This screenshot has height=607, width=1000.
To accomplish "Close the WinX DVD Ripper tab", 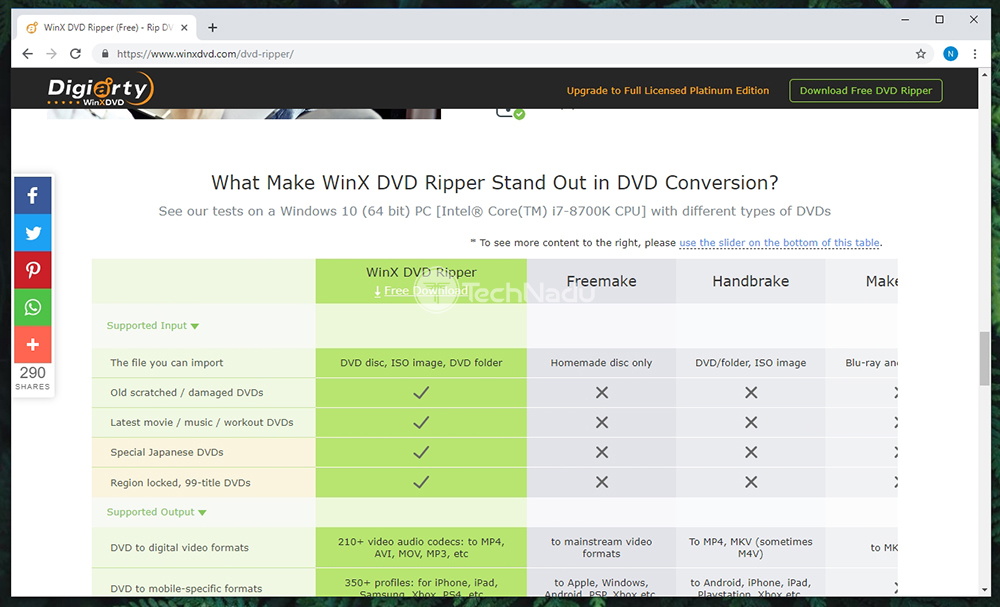I will point(184,27).
